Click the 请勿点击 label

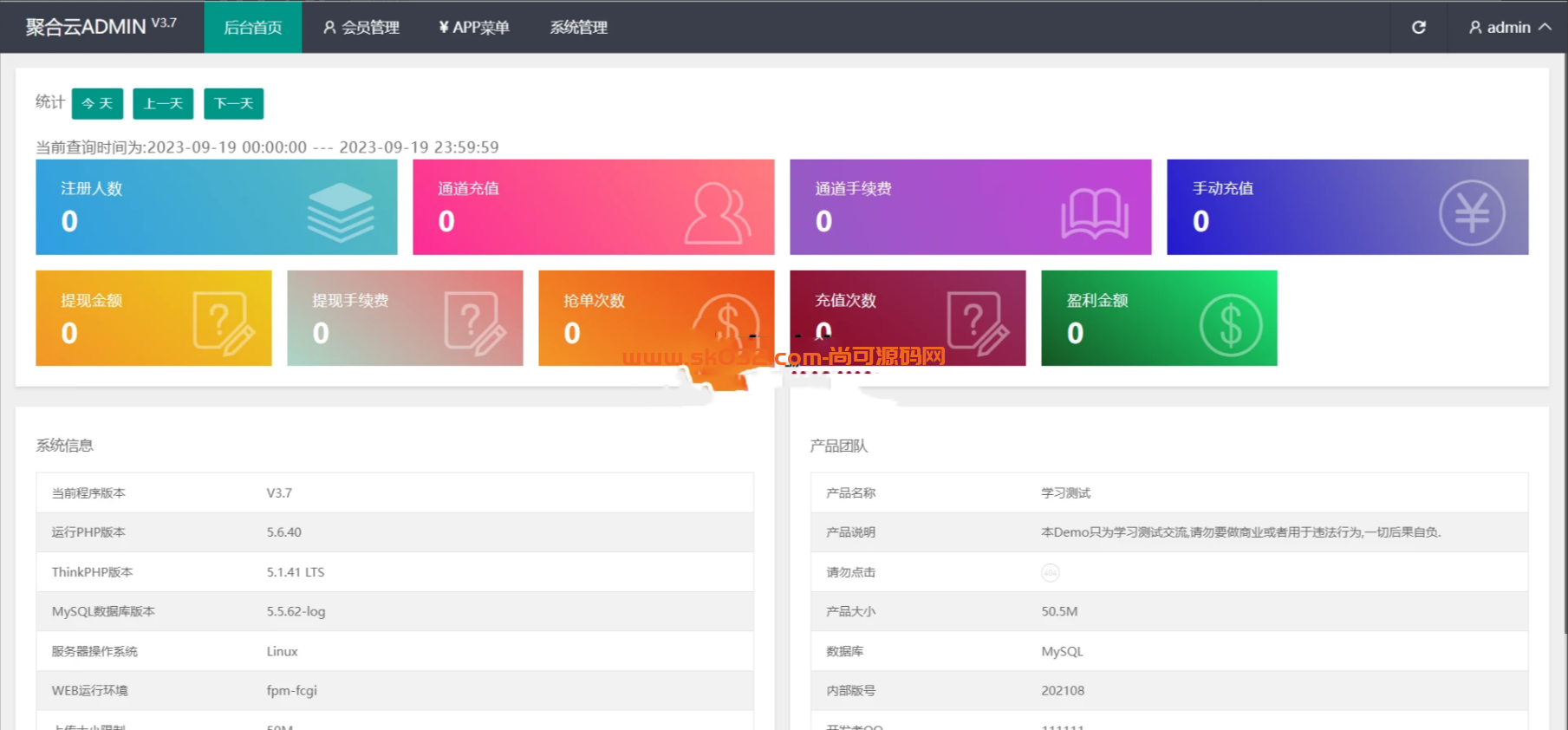coord(850,572)
